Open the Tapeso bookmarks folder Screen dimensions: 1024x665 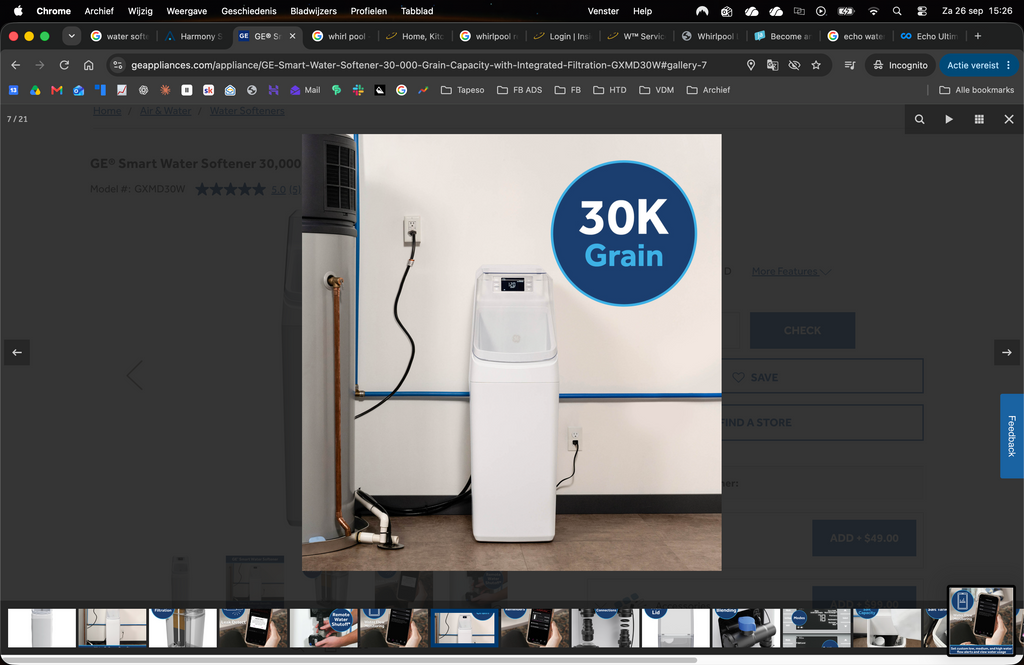point(462,90)
